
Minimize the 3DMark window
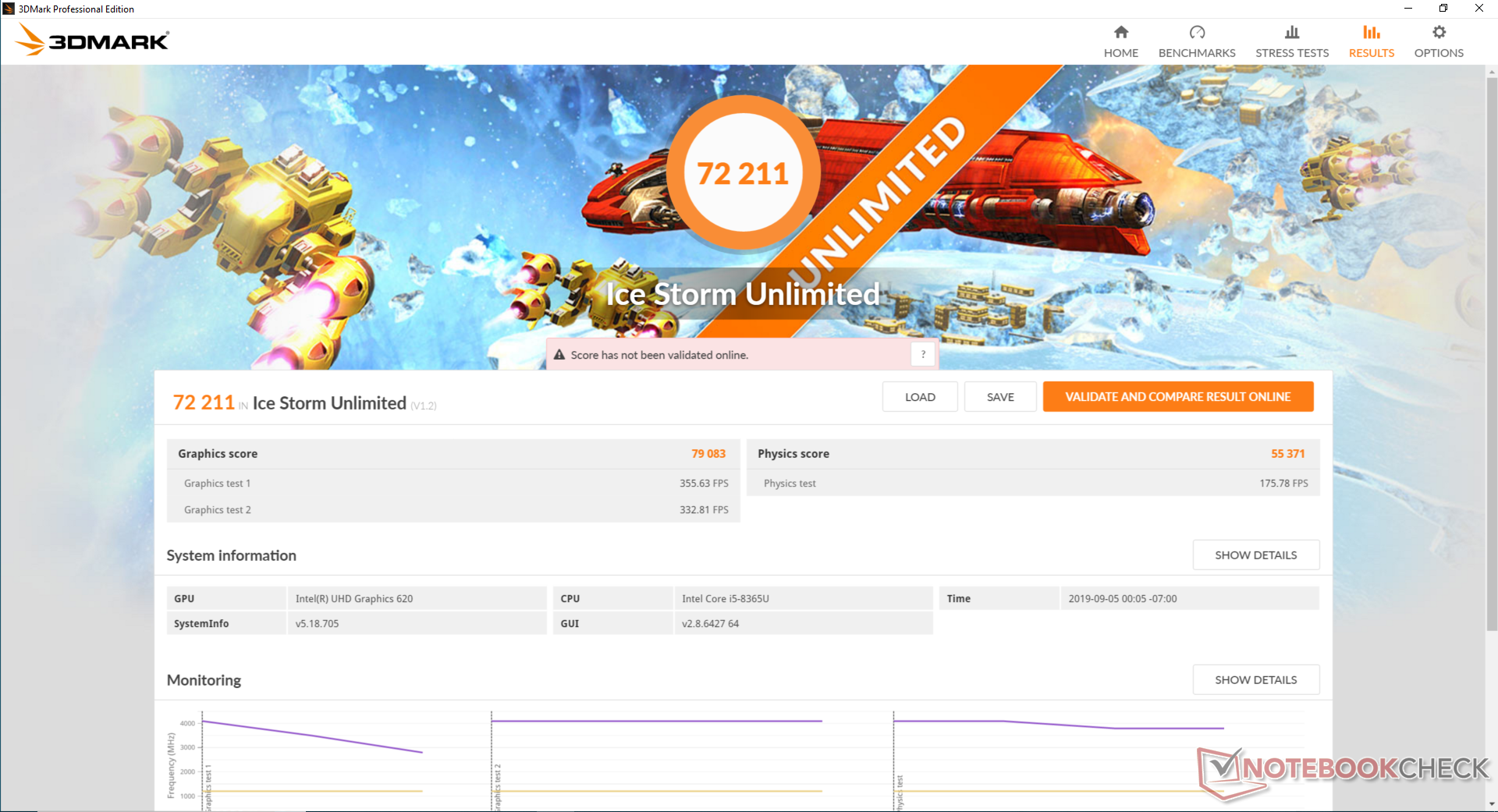[x=1407, y=9]
